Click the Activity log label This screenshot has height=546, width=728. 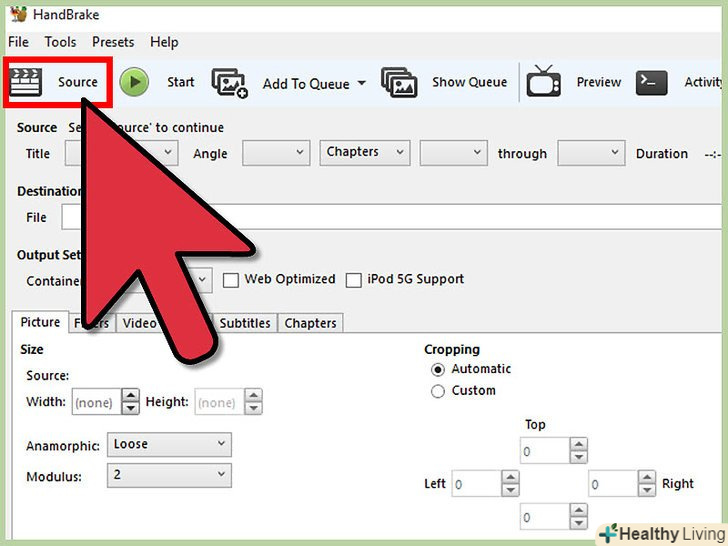pos(703,82)
